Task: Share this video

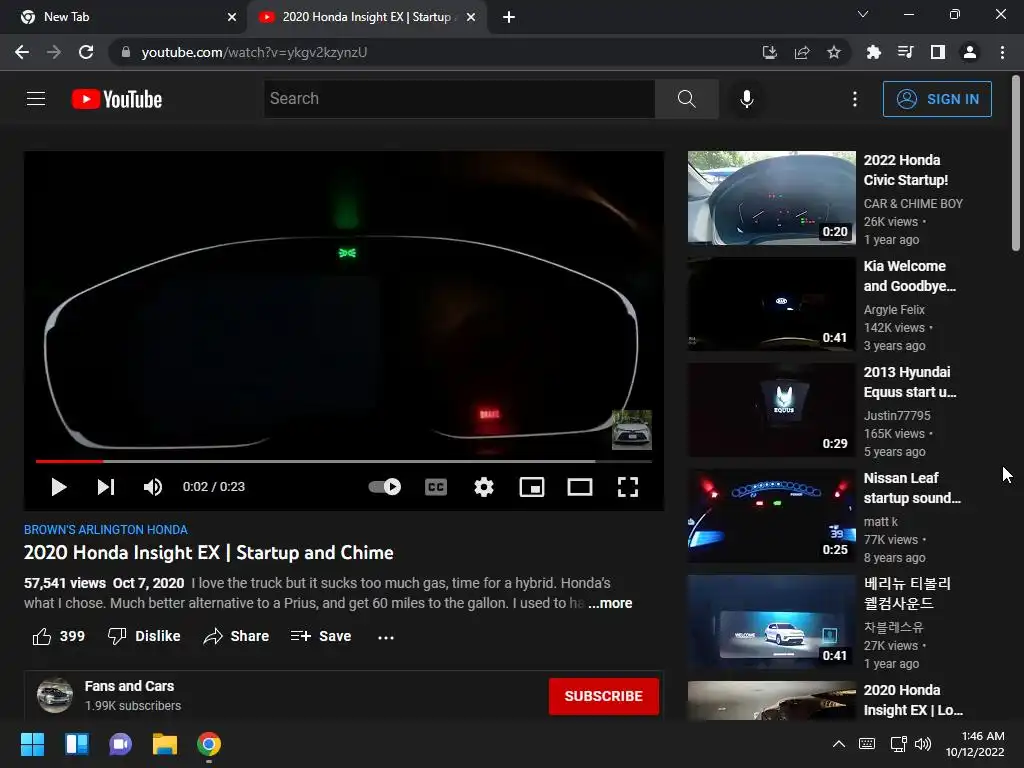Action: 236,637
